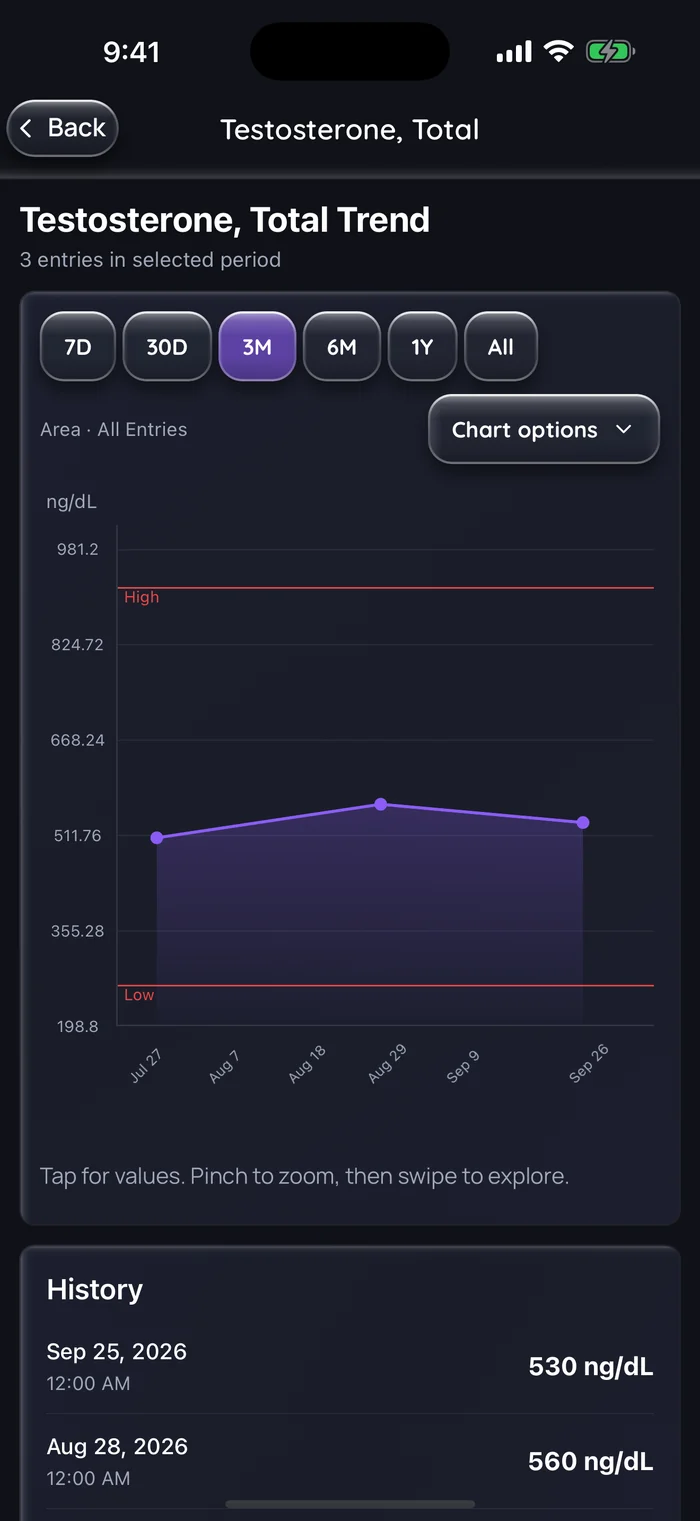Tap the Wi-Fi status icon
The width and height of the screenshot is (700, 1521).
[558, 52]
